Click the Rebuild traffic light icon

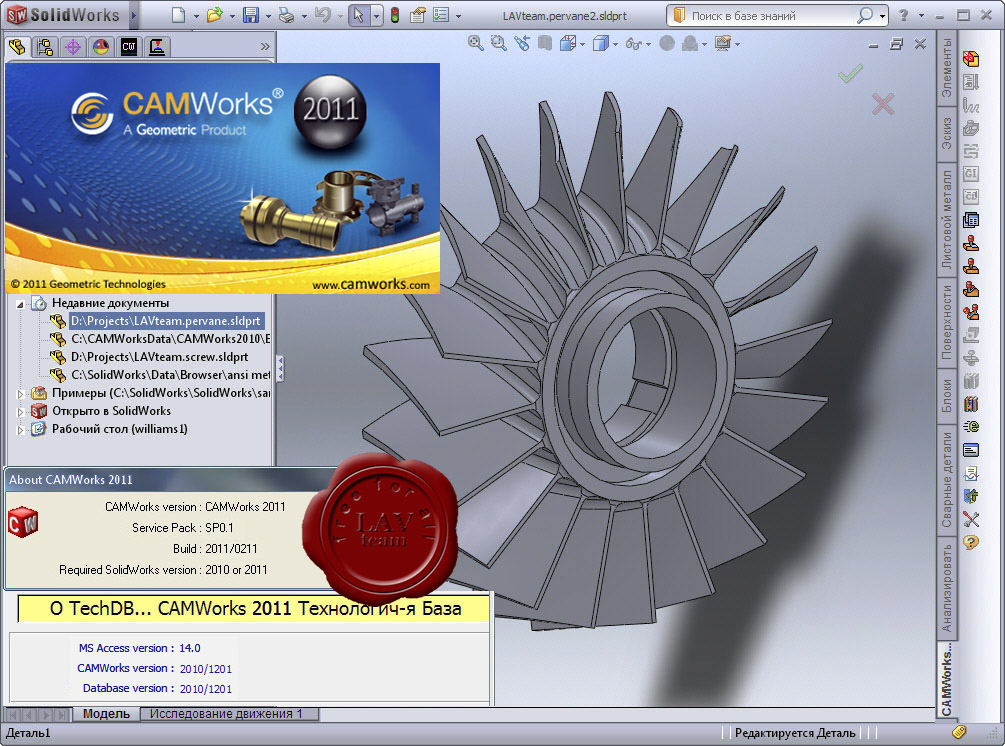(395, 15)
